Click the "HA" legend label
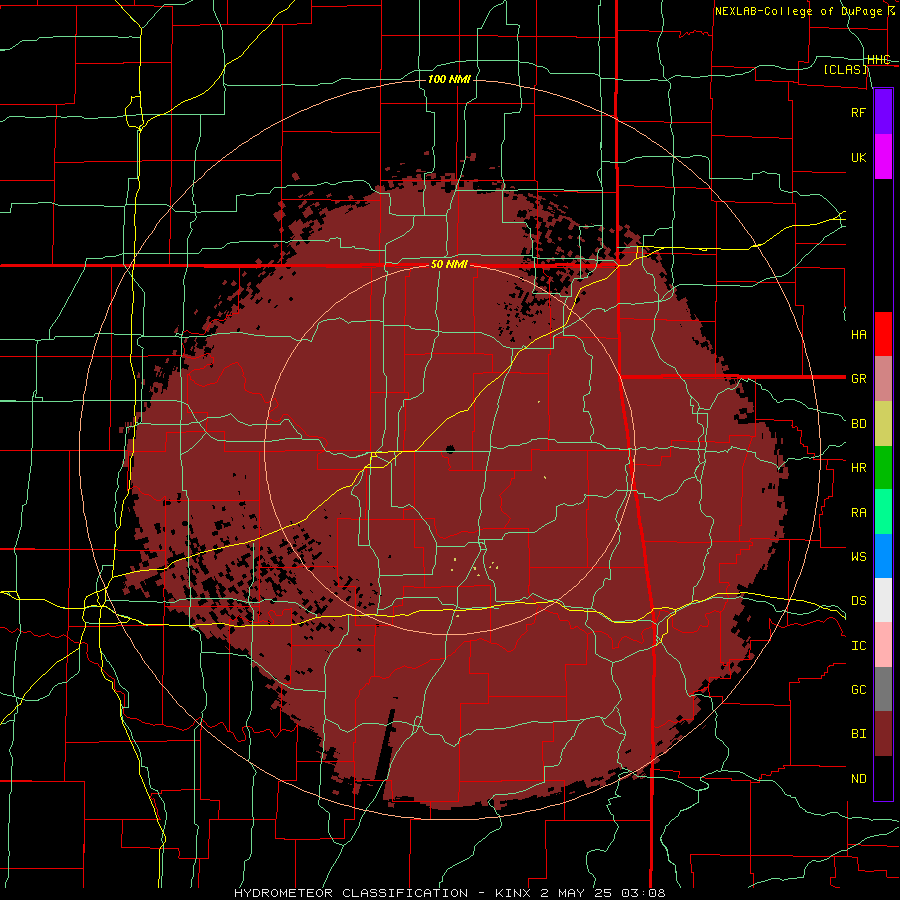The width and height of the screenshot is (900, 900). click(859, 335)
